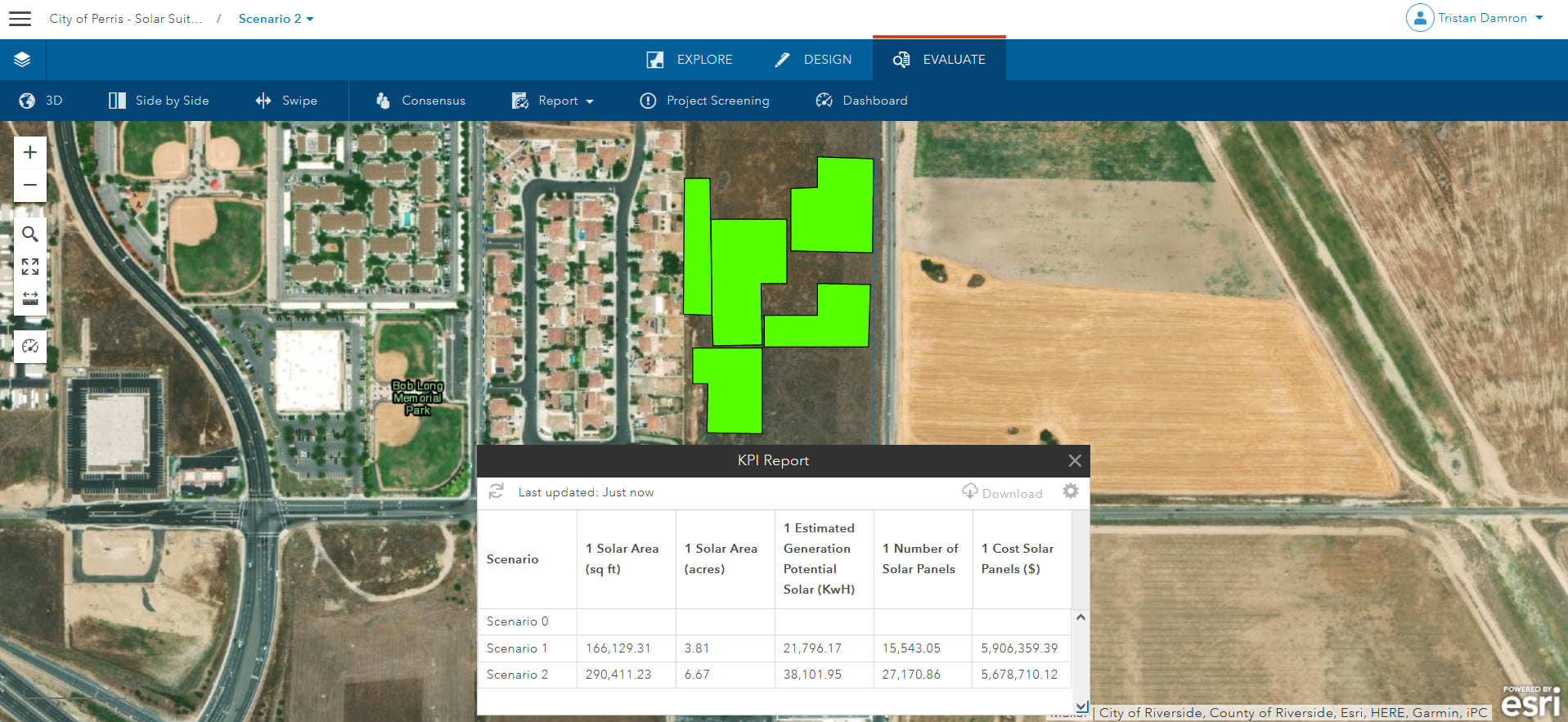Select the value 166,129.31
The width and height of the screenshot is (1568, 722).
618,648
